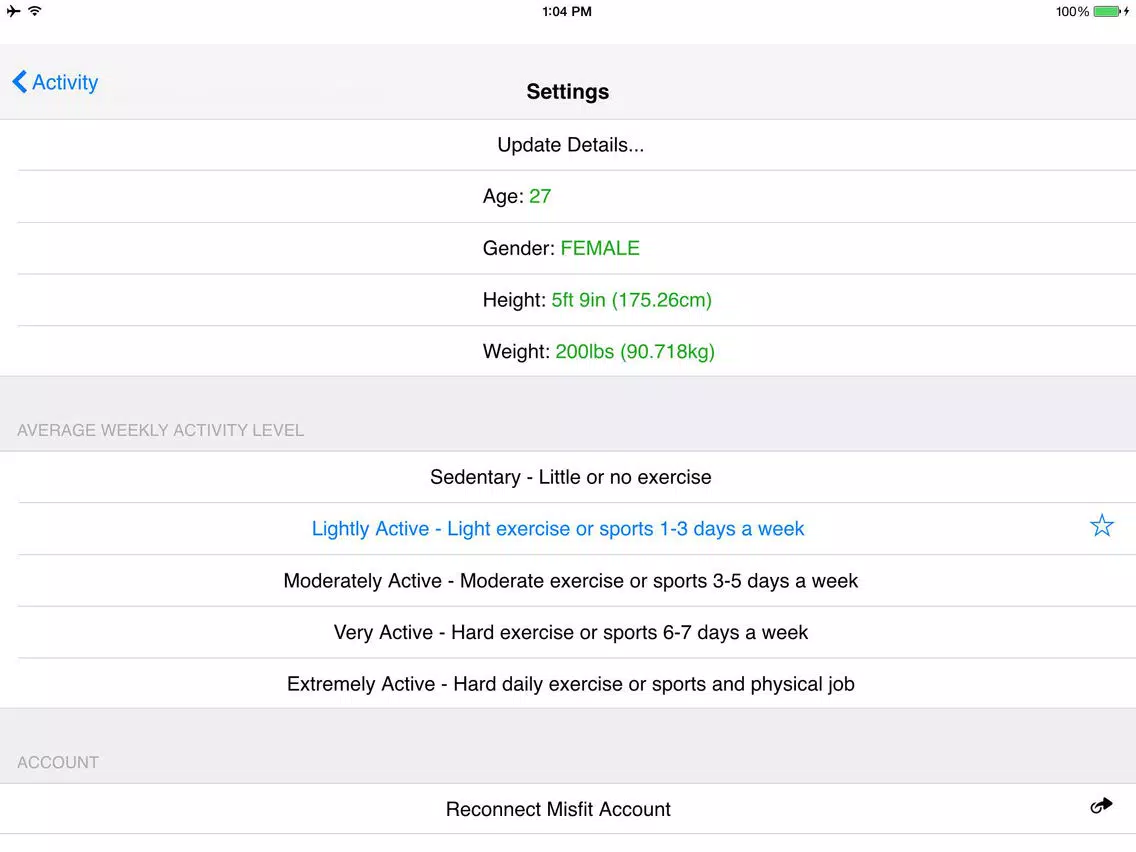Tap the Height row 5ft 9in
The image size is (1136, 852).
coord(568,300)
